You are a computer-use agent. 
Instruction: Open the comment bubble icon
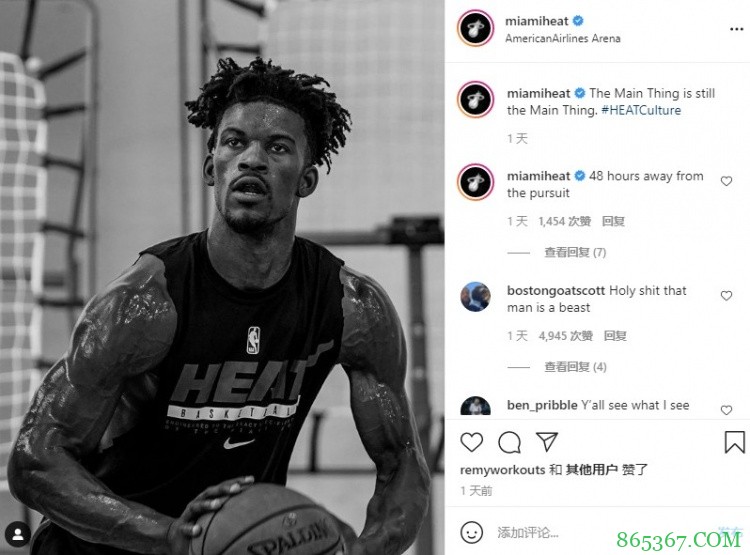(x=509, y=442)
